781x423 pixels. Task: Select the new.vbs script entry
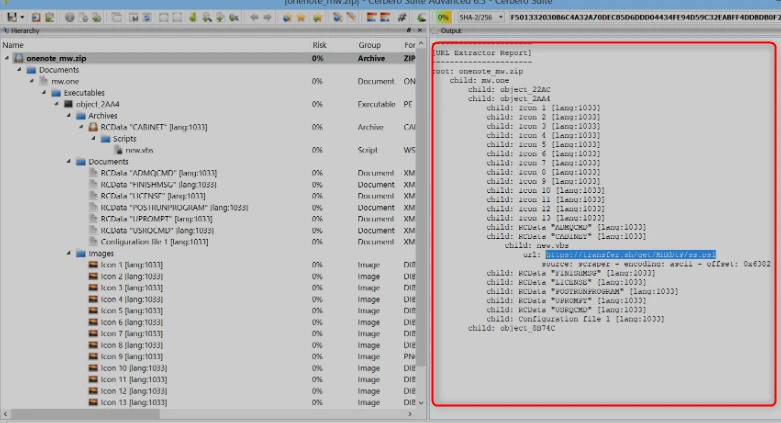139,150
